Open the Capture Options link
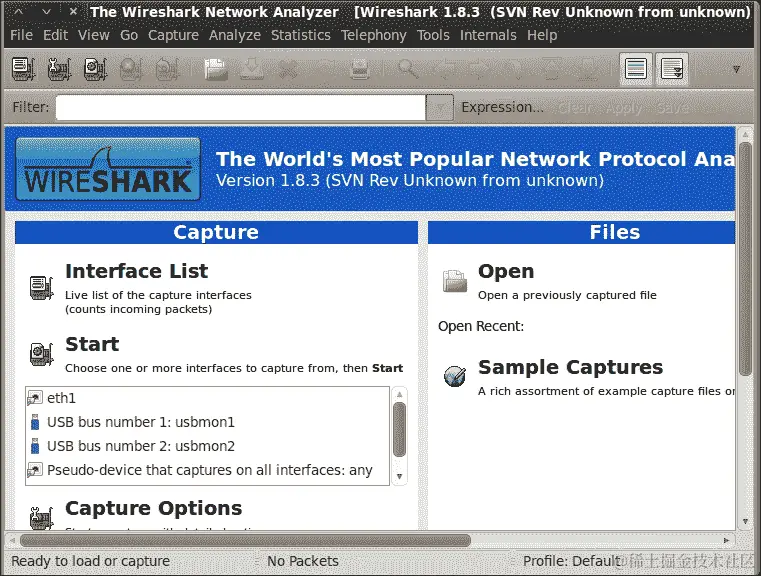This screenshot has width=761, height=576. click(153, 508)
